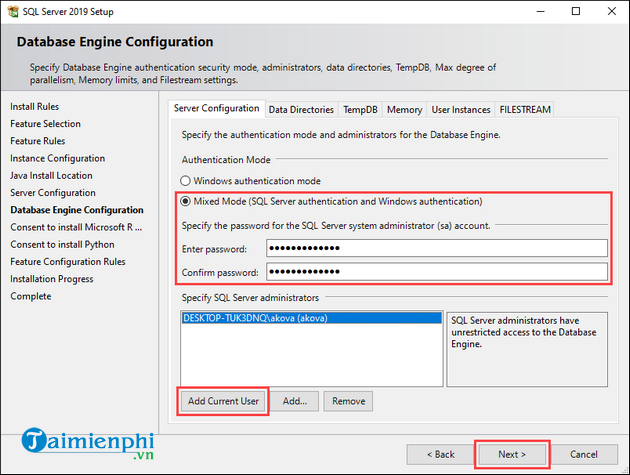Viewport: 630px width, 475px height.
Task: Open the TempDB tab
Action: click(x=360, y=110)
